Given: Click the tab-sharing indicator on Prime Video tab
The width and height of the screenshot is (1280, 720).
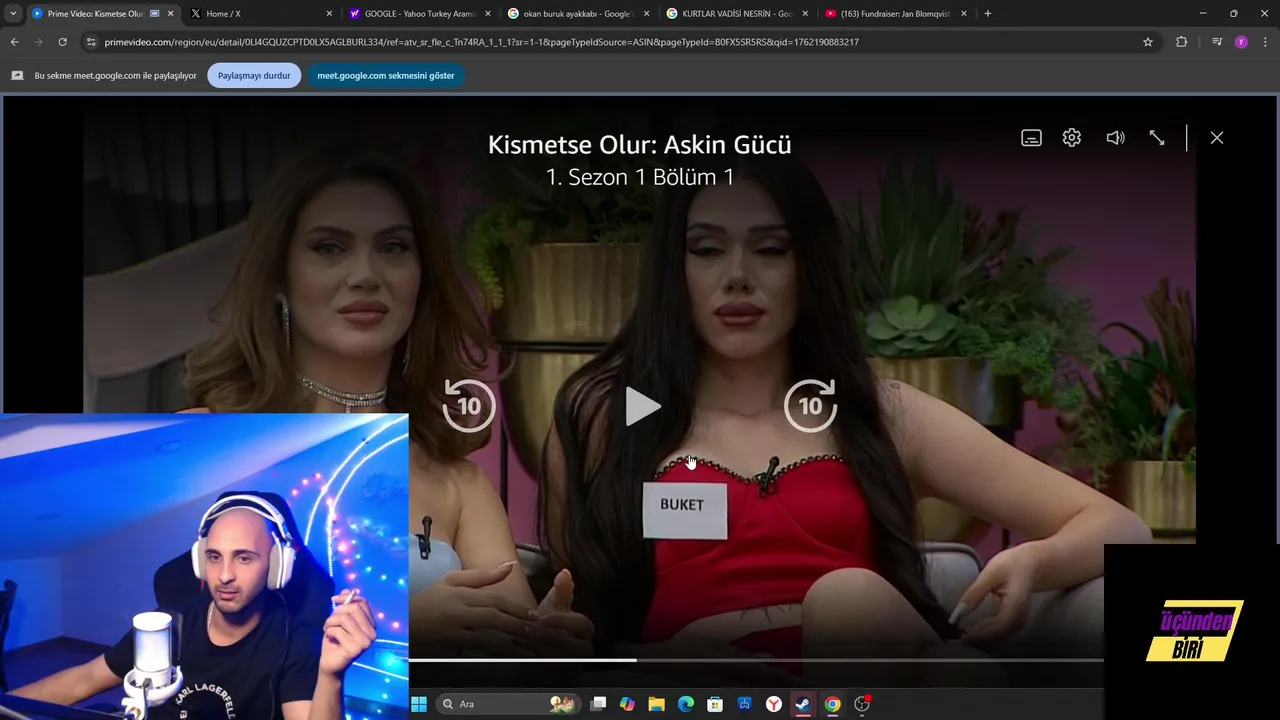Looking at the screenshot, I should [x=155, y=14].
